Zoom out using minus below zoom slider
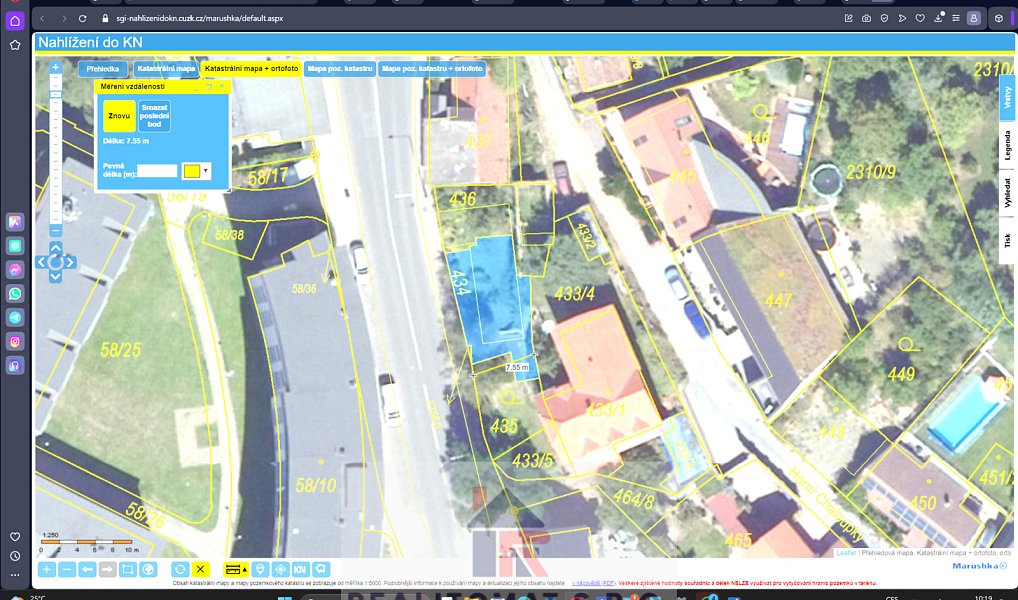This screenshot has width=1018, height=600. pos(56,231)
